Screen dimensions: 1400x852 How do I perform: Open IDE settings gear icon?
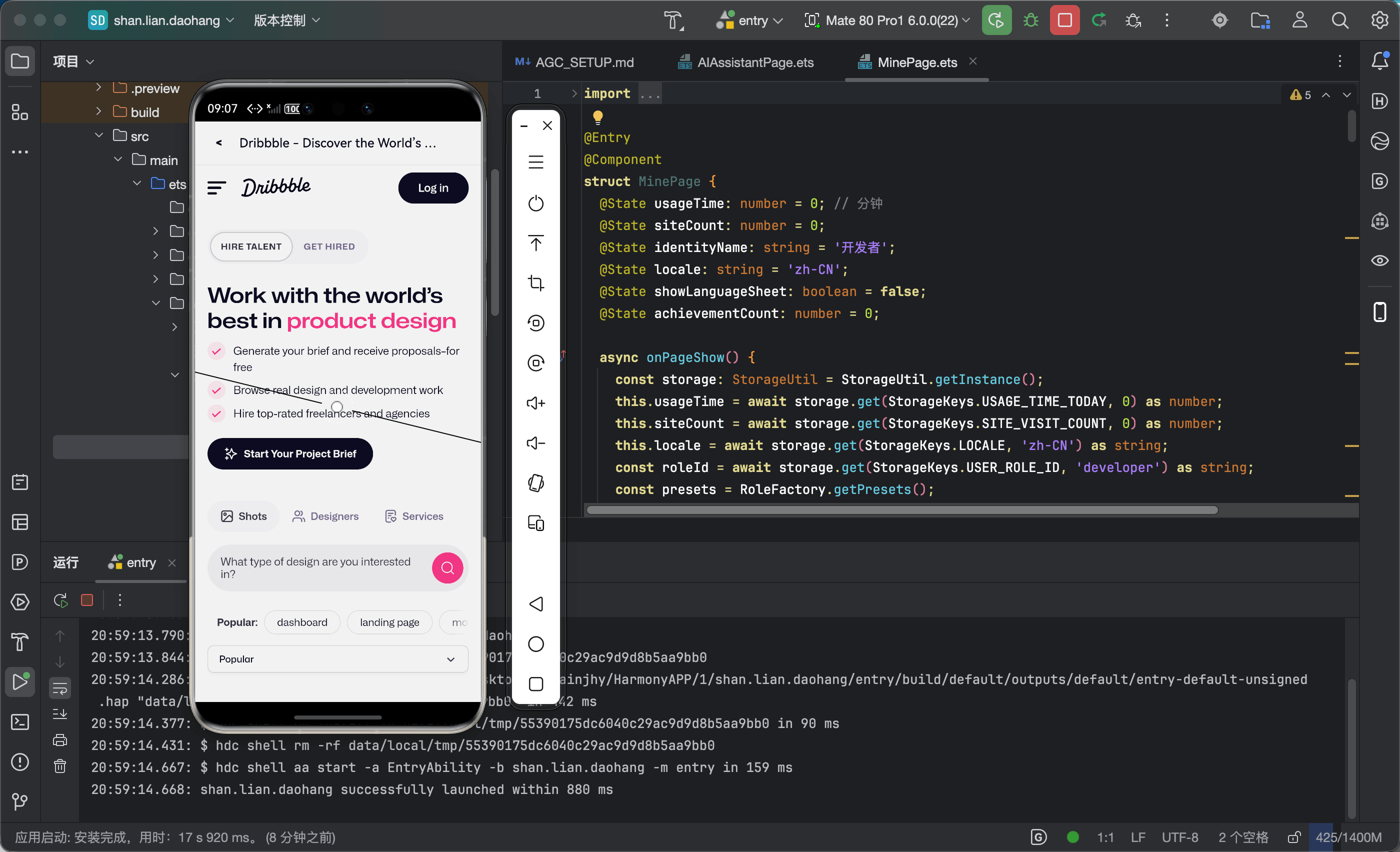(x=1379, y=20)
